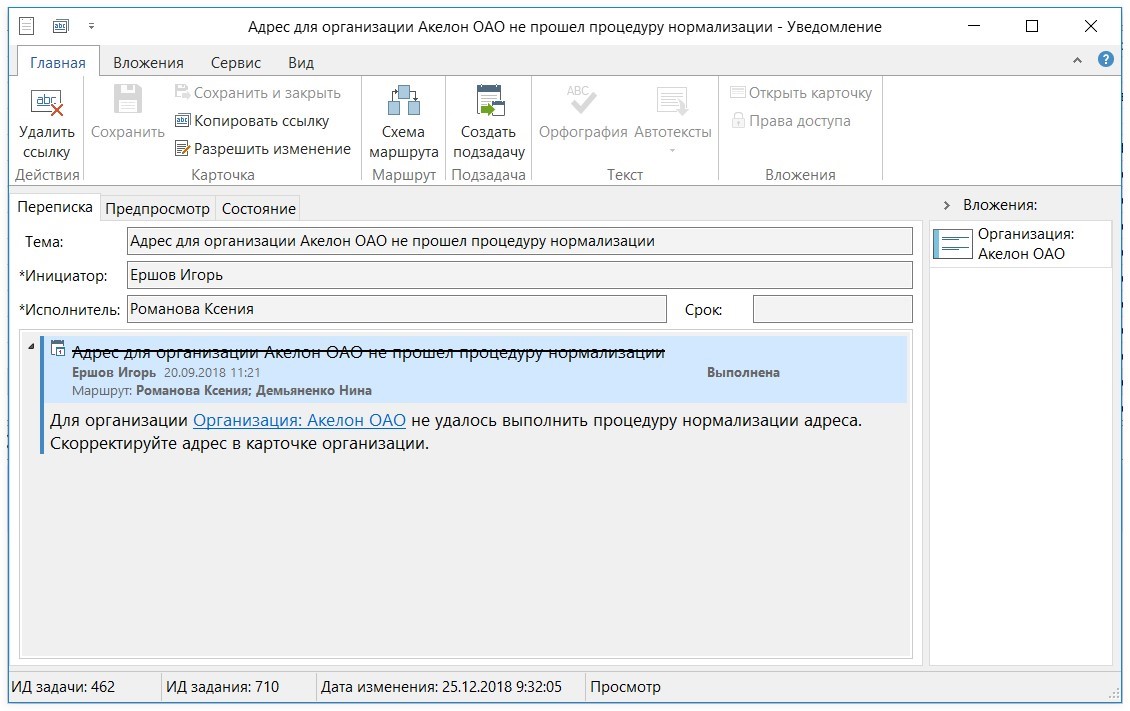The height and width of the screenshot is (711, 1130).
Task: Click Сохранить и закрыть in the ribbon
Action: [x=258, y=93]
